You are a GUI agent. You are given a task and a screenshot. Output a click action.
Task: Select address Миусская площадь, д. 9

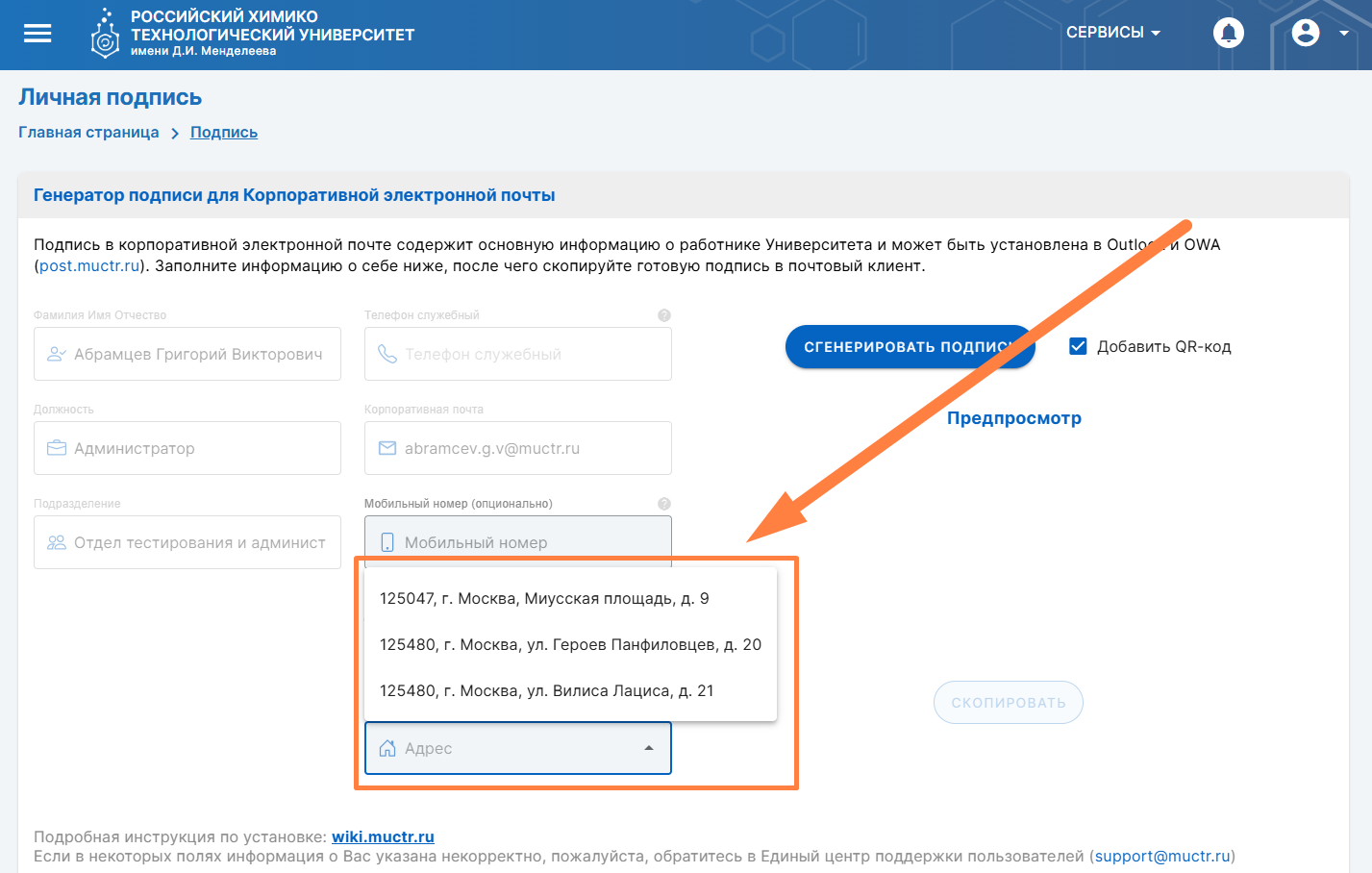[544, 598]
